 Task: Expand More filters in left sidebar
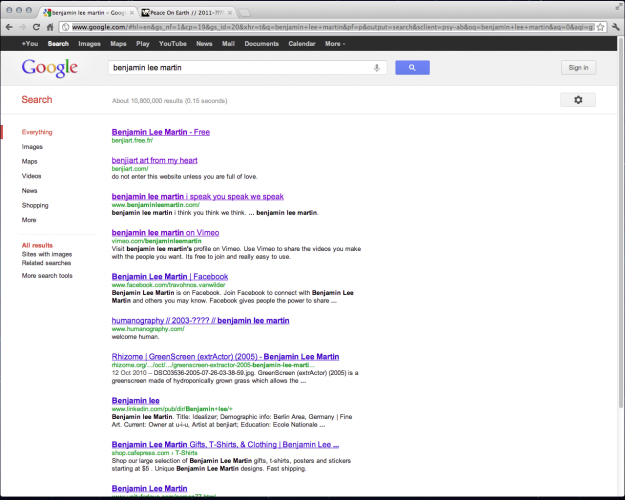click(x=29, y=220)
